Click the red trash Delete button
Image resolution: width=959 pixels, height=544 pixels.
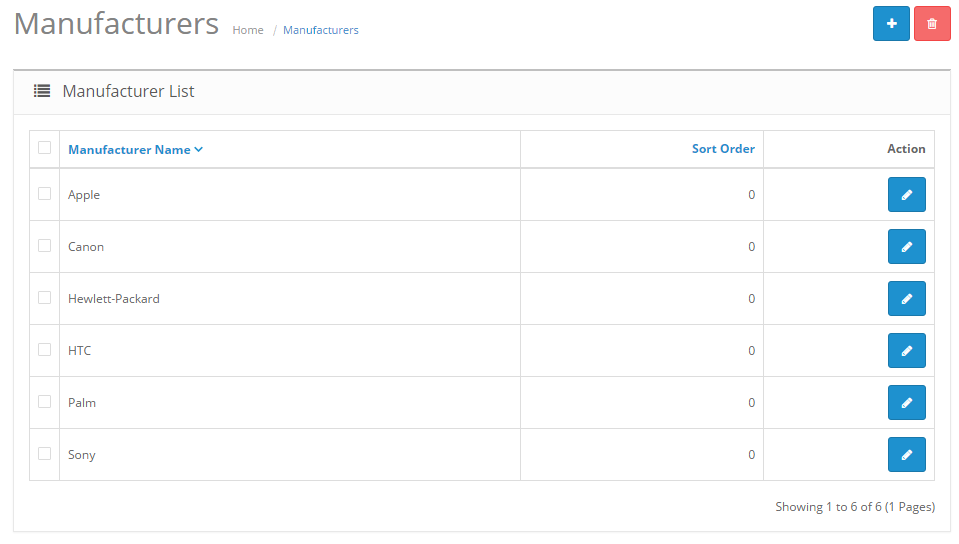pos(932,24)
